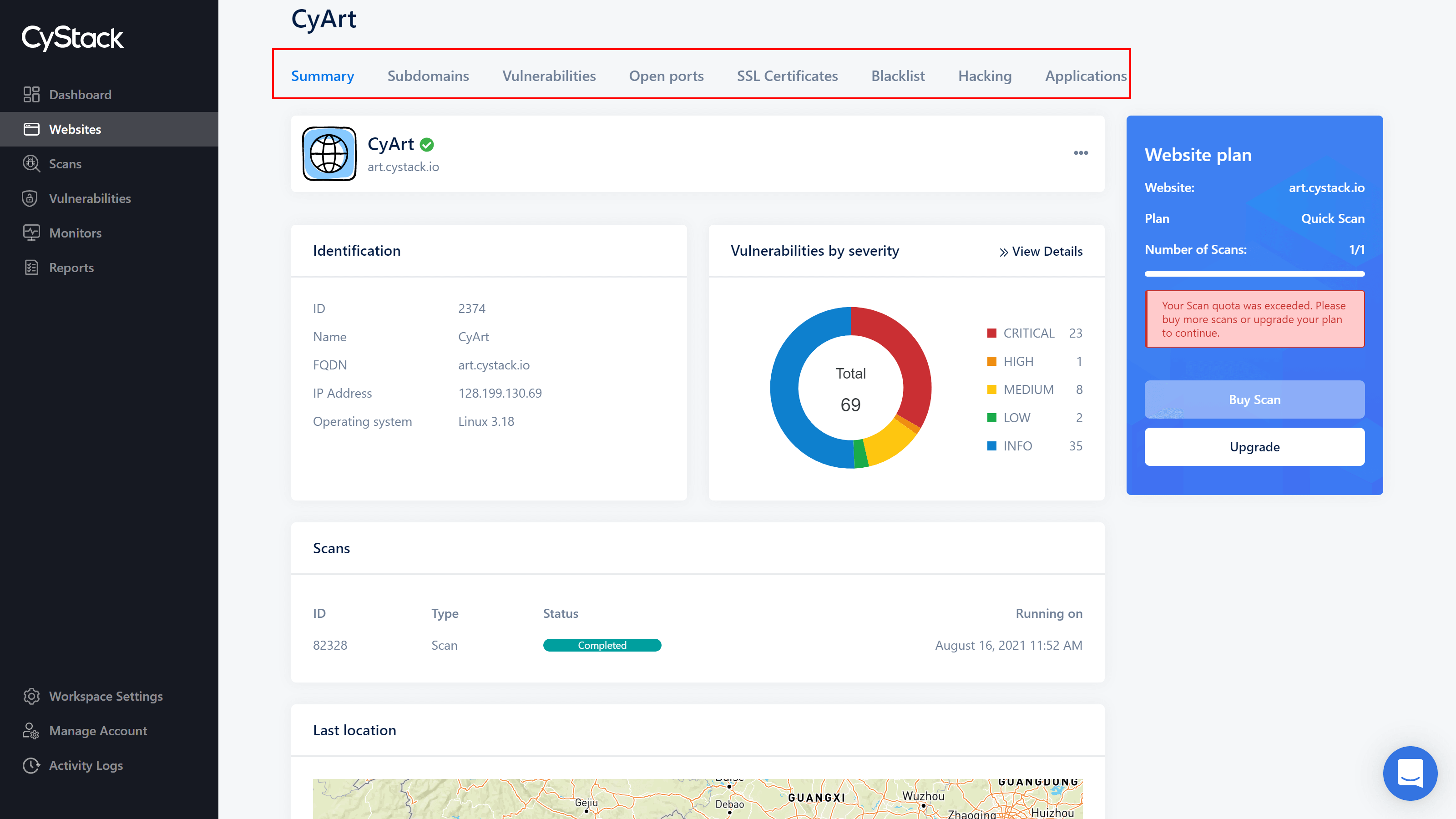
Task: Click the Status column header
Action: pyautogui.click(x=560, y=613)
